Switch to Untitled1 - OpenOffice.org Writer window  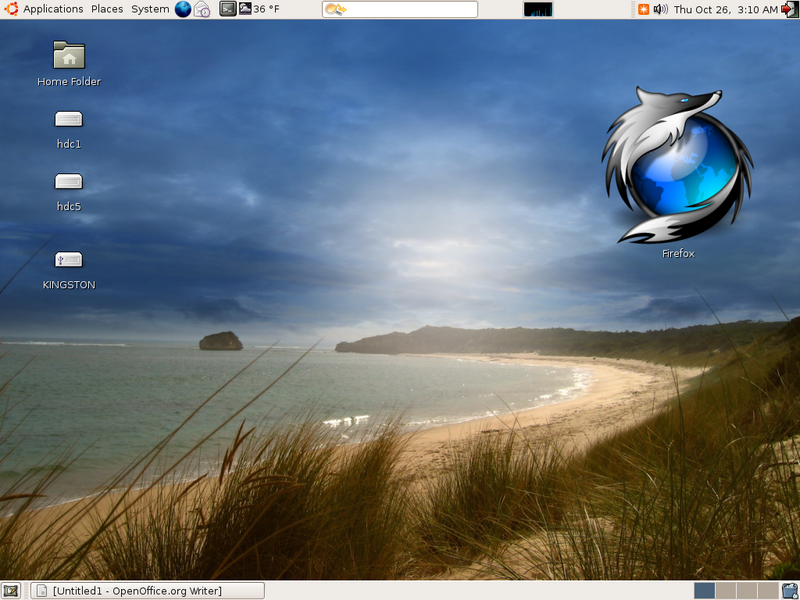tap(148, 591)
